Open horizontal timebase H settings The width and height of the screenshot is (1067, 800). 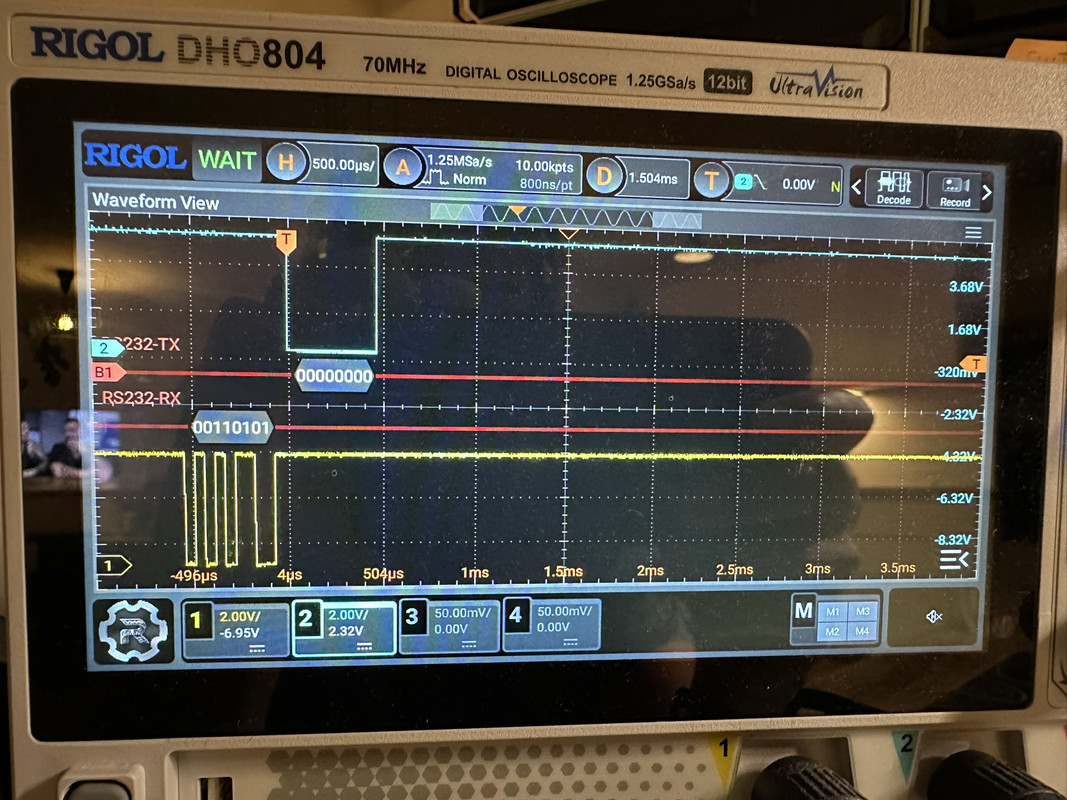coord(286,162)
